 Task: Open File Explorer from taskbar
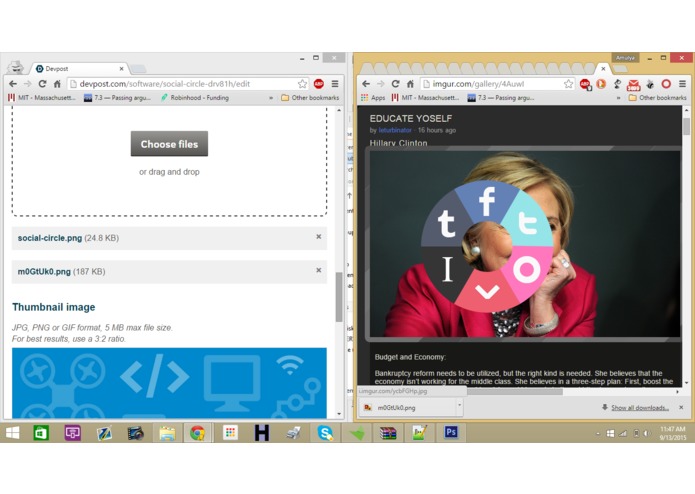[167, 433]
